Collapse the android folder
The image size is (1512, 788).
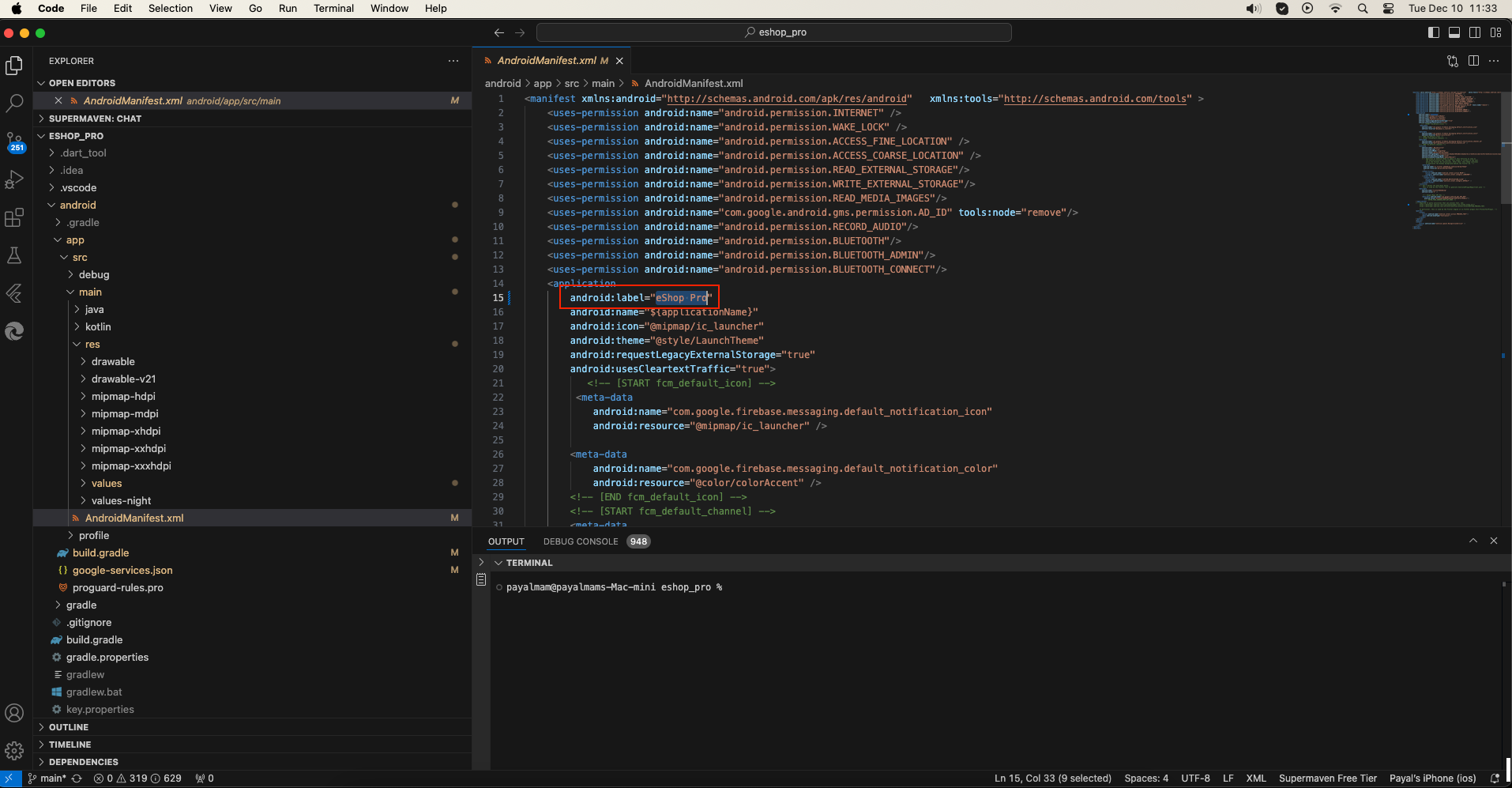point(253,205)
